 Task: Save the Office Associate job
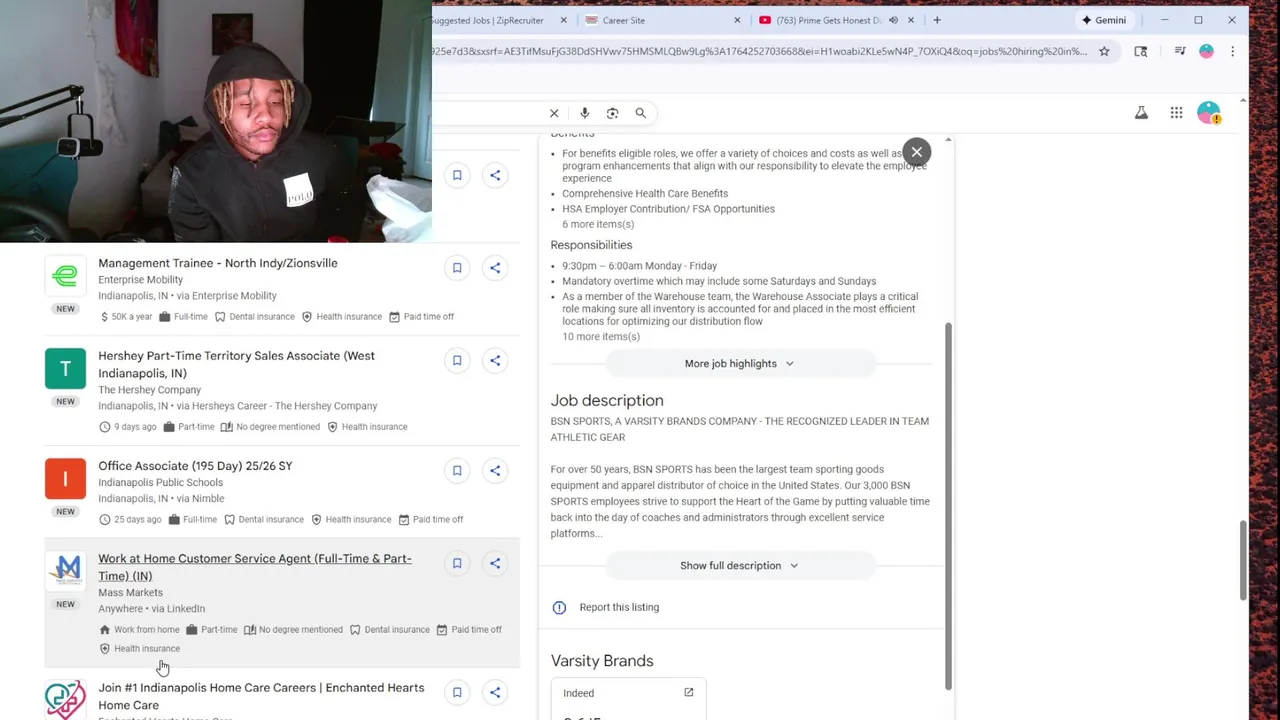(457, 470)
